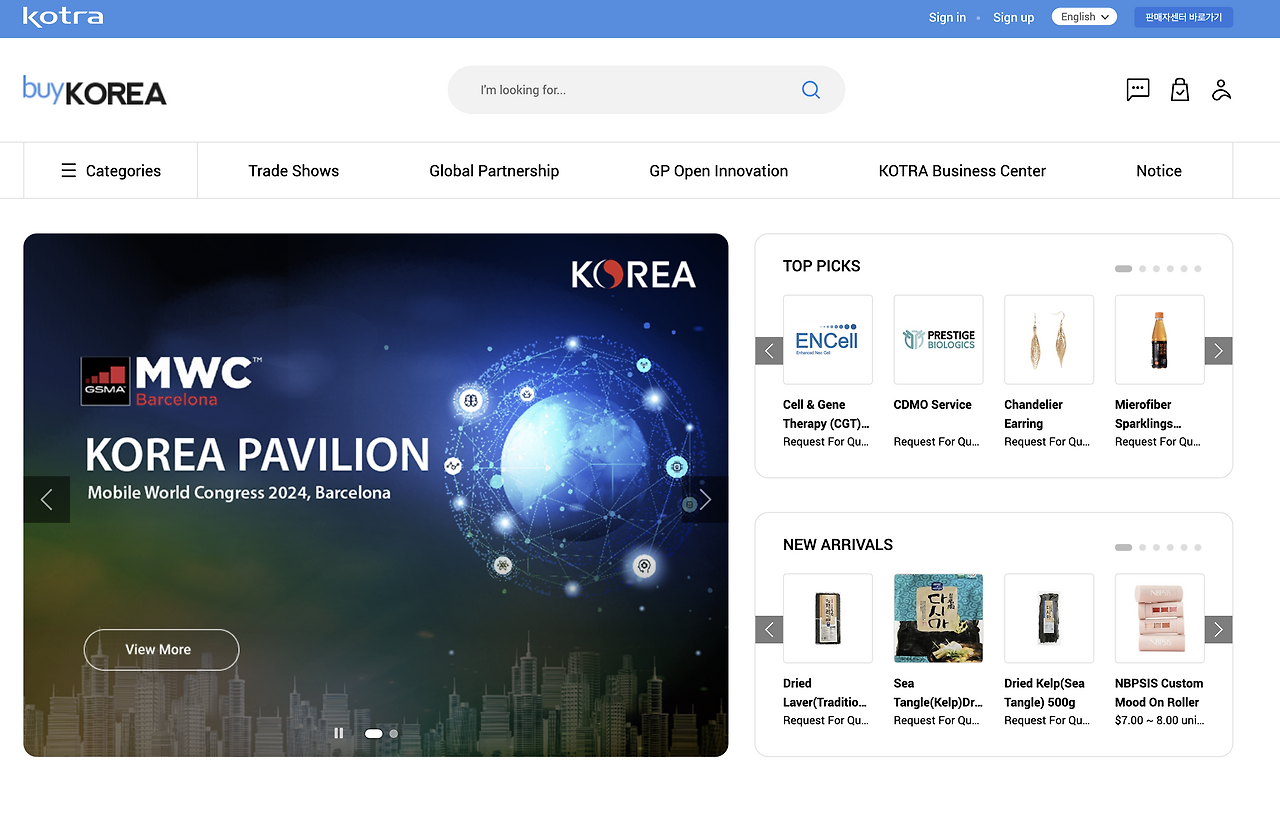Viewport: 1280px width, 821px height.
Task: Select second banner slide indicator dot
Action: tap(394, 733)
